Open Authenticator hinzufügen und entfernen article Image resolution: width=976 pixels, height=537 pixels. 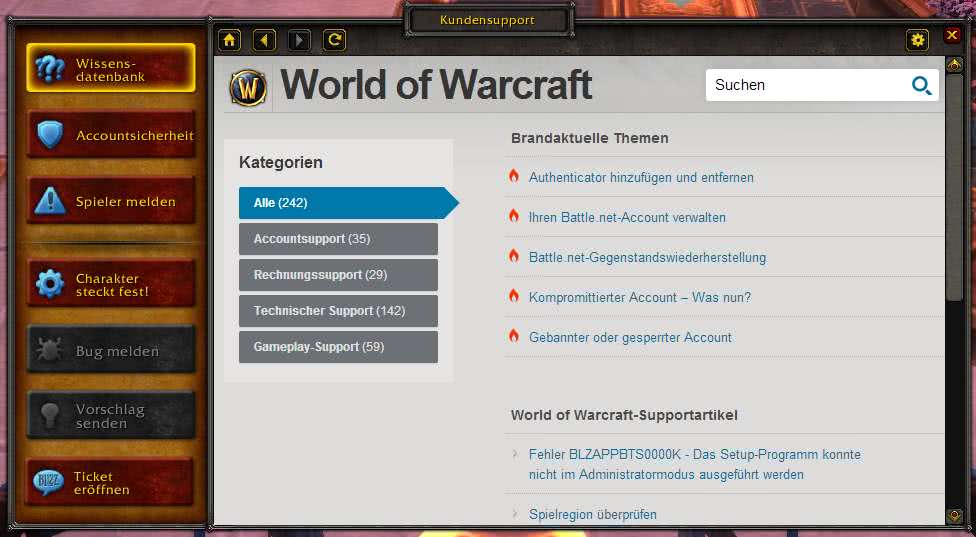641,177
